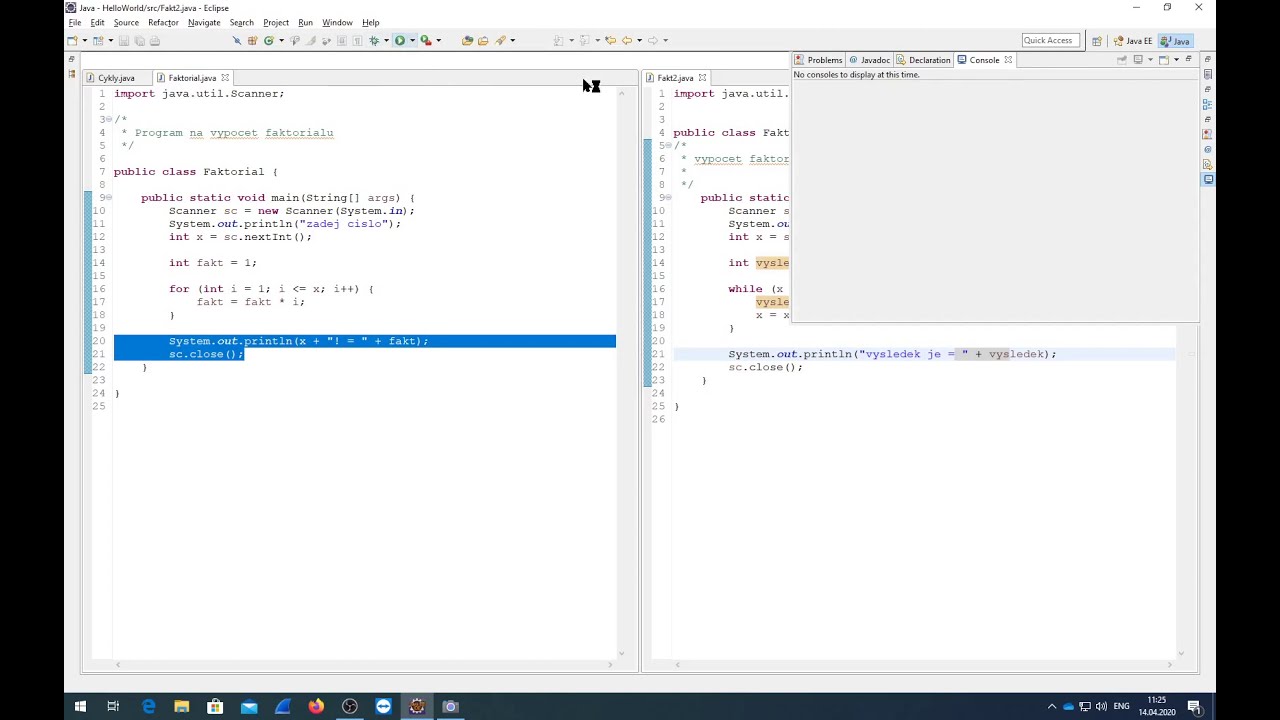Close the Console view
This screenshot has width=1280, height=720.
point(1008,60)
